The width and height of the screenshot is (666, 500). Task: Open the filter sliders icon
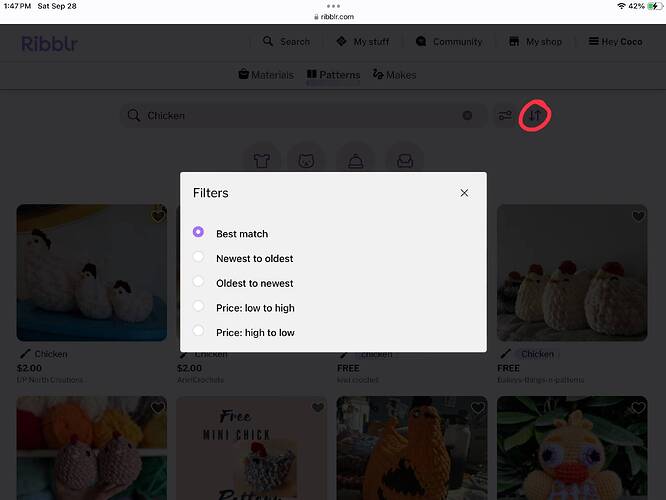505,115
